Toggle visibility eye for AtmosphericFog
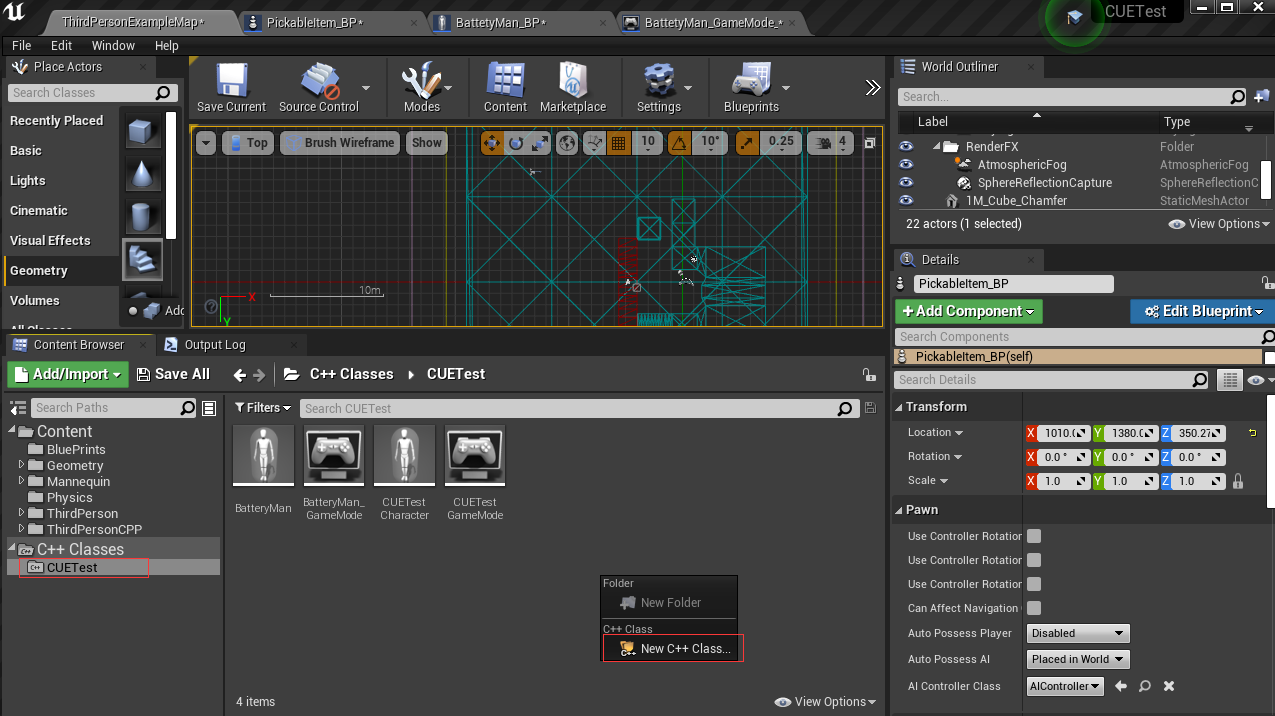Screen dimensions: 1275x716 pos(906,165)
